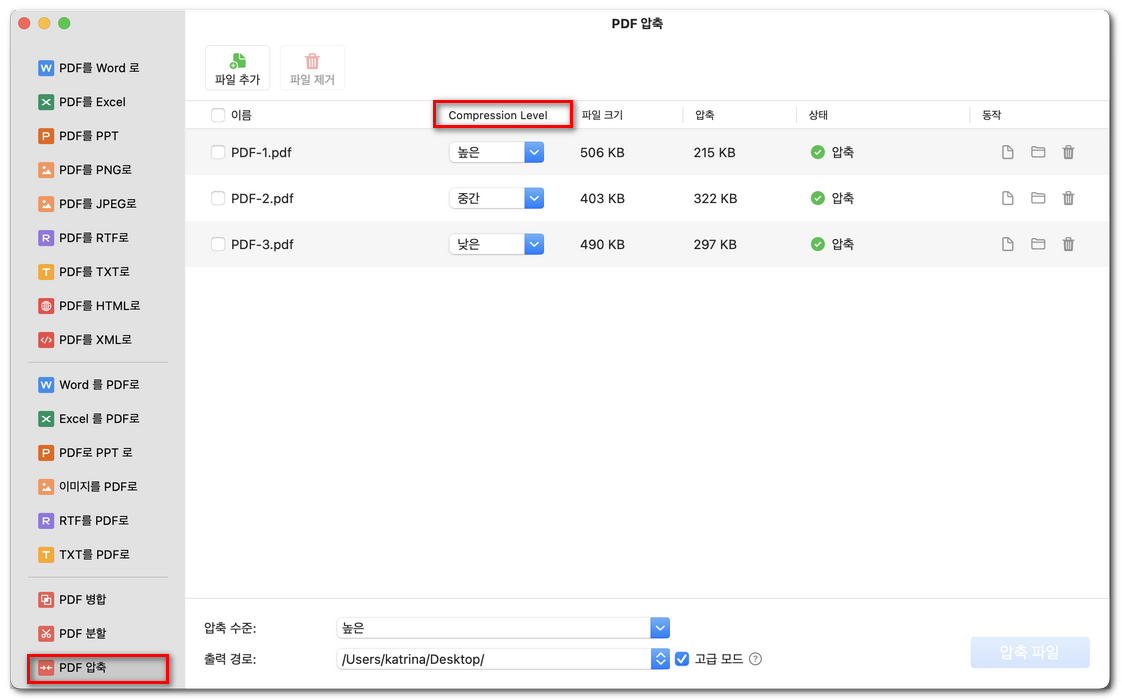Check the PDF-3.pdf row checkbox

pyautogui.click(x=218, y=244)
